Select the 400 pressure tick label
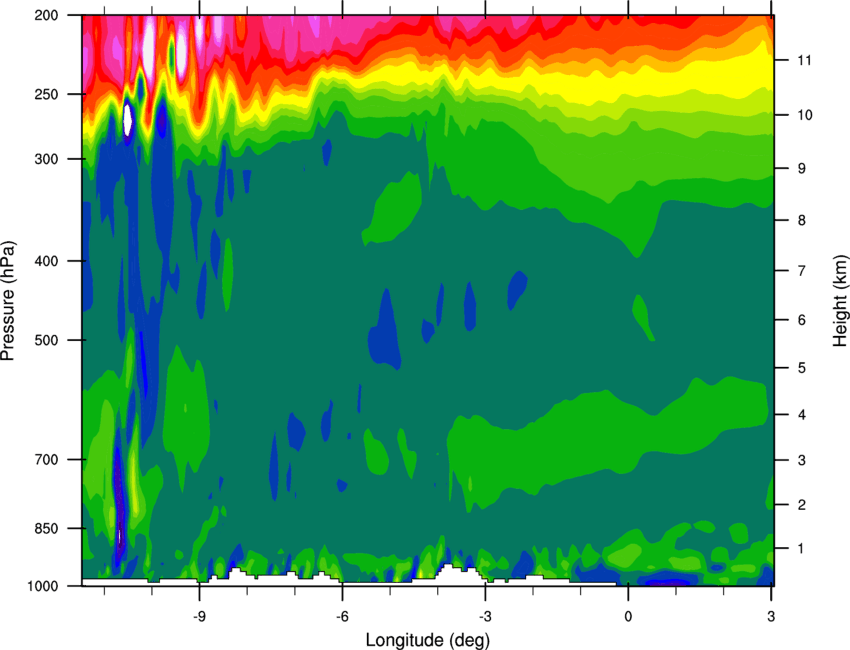This screenshot has height=650, width=850. (x=46, y=261)
